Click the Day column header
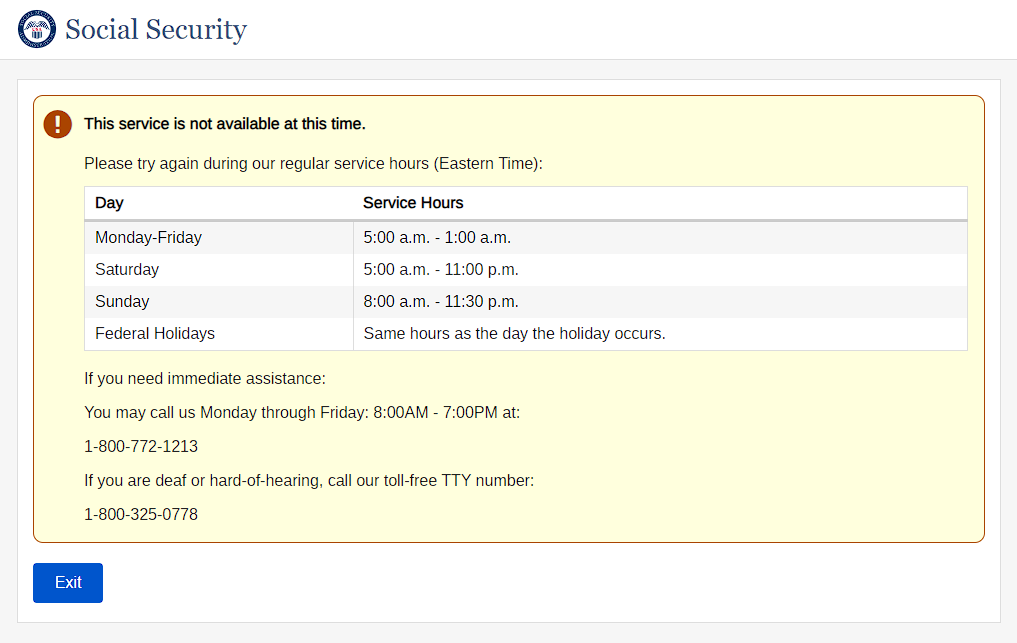Image resolution: width=1017 pixels, height=643 pixels. click(x=110, y=203)
